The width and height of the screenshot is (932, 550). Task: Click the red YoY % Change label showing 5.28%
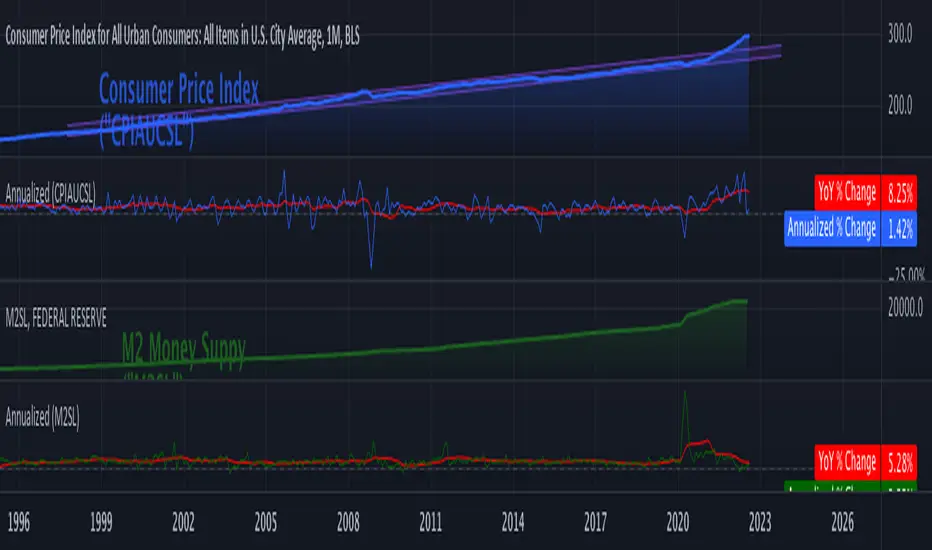[x=845, y=462]
